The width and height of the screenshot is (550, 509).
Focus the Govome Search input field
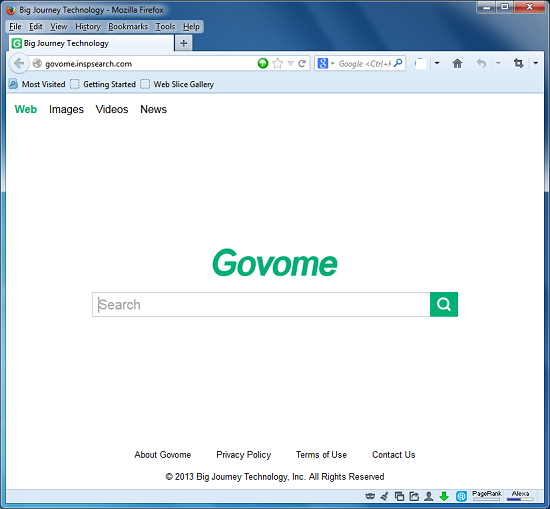point(261,304)
